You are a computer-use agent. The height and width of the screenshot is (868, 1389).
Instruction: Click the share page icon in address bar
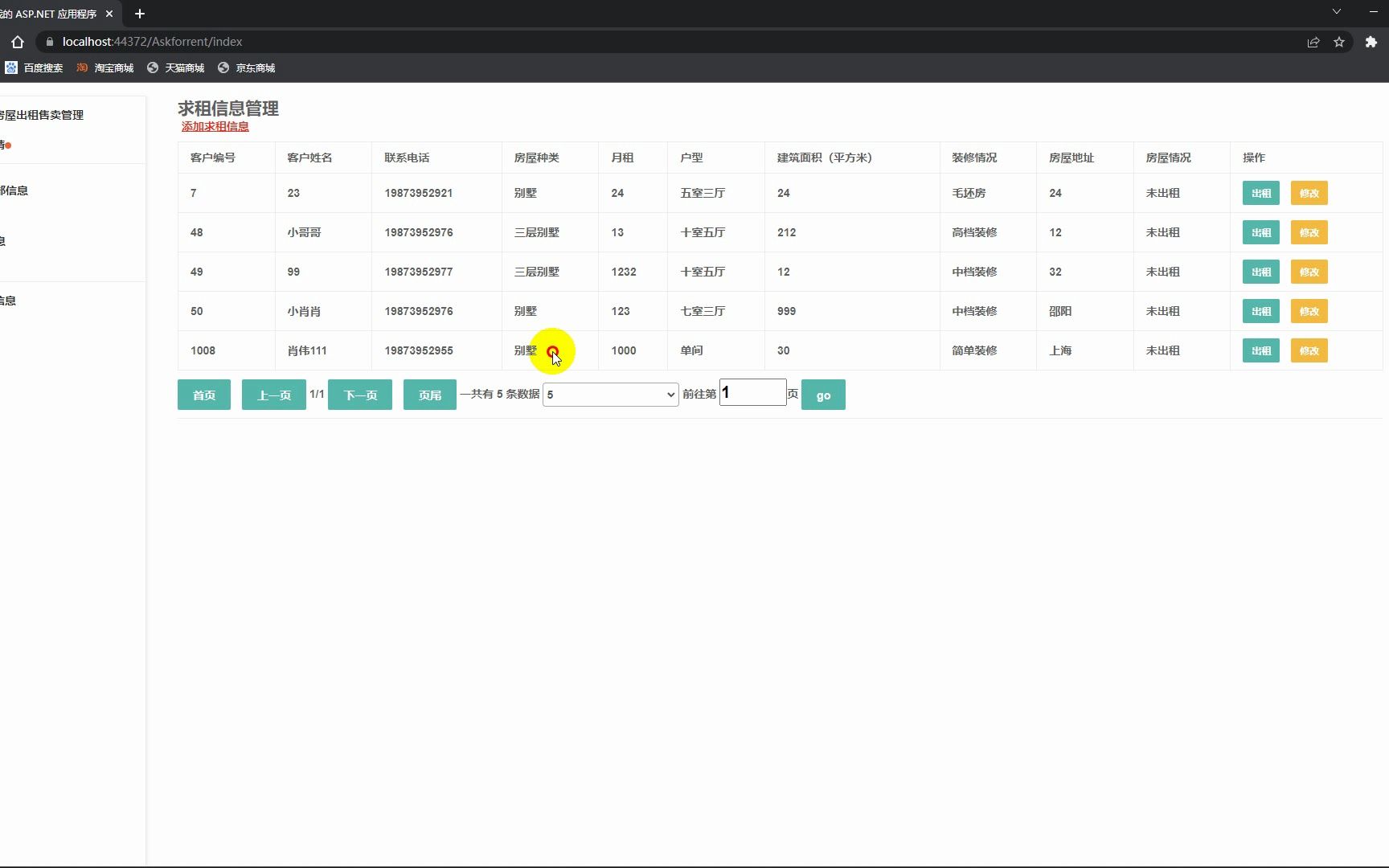click(x=1313, y=42)
